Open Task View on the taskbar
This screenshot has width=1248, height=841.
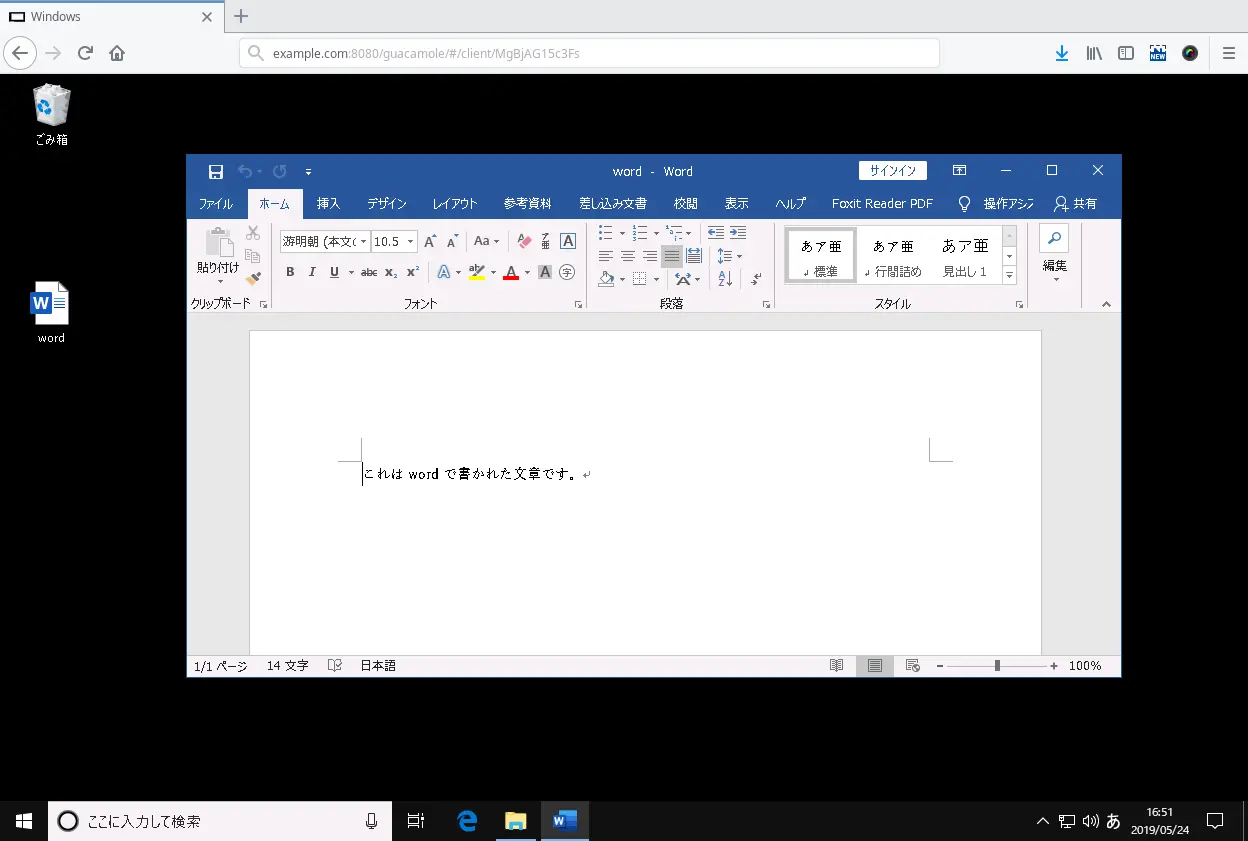(x=417, y=821)
